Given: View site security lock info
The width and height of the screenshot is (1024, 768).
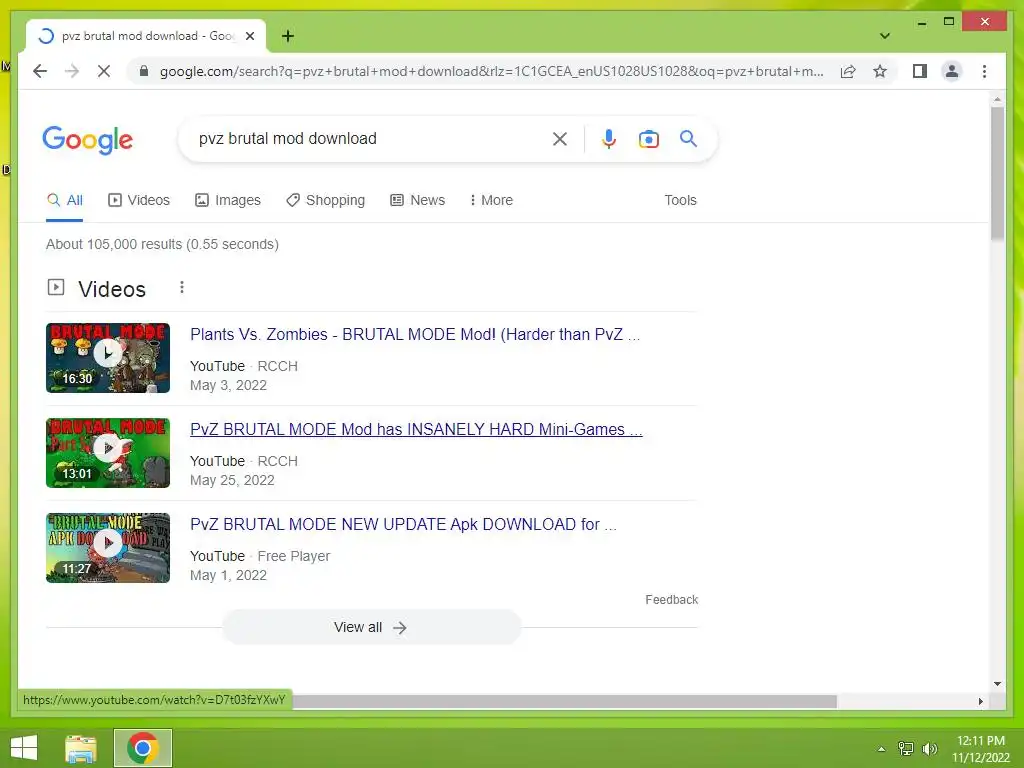Looking at the screenshot, I should [x=144, y=71].
